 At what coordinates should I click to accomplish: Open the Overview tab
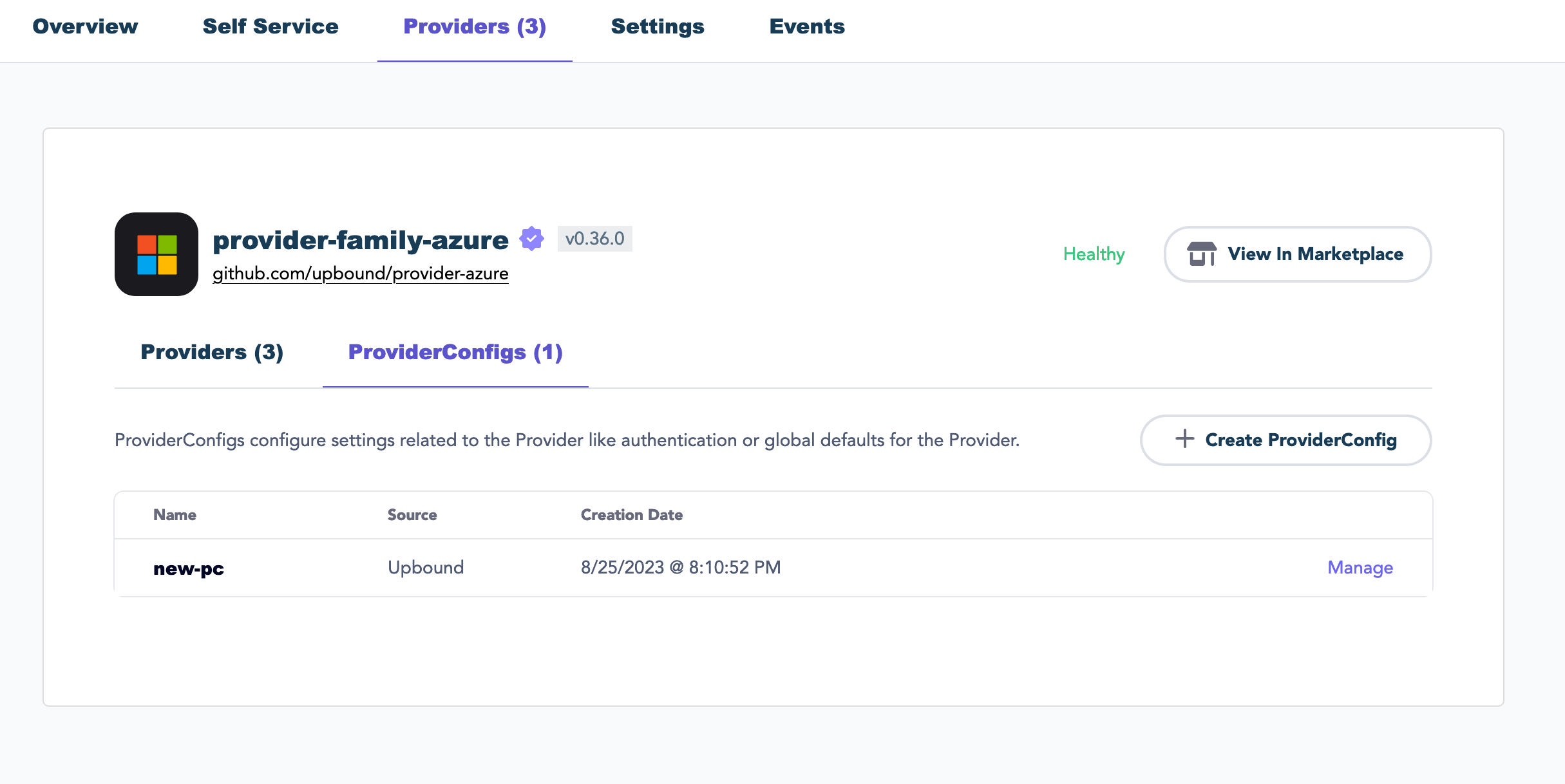(x=85, y=26)
